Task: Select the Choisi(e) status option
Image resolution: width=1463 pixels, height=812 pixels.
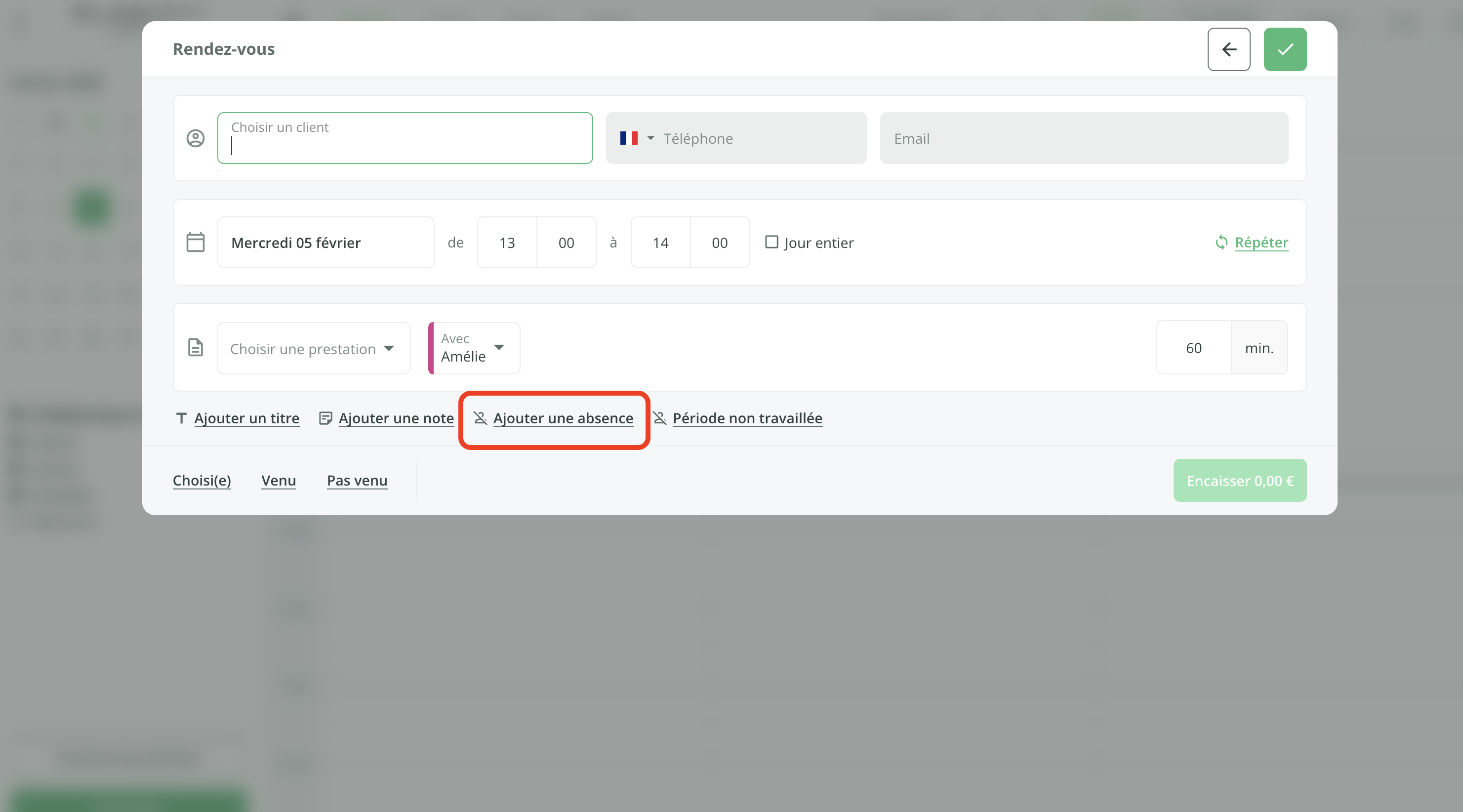Action: [202, 481]
